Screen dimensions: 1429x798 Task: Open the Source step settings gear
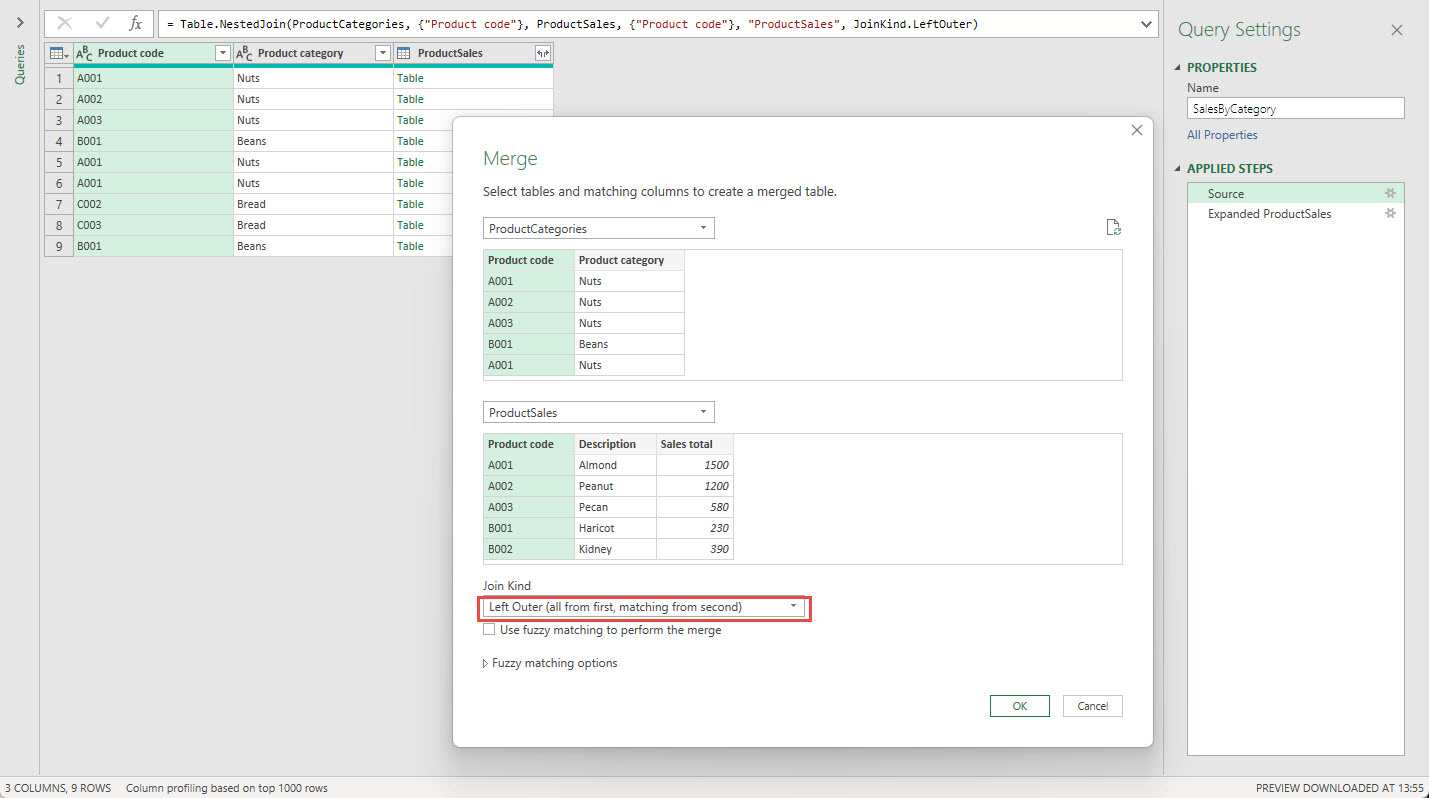(1389, 194)
